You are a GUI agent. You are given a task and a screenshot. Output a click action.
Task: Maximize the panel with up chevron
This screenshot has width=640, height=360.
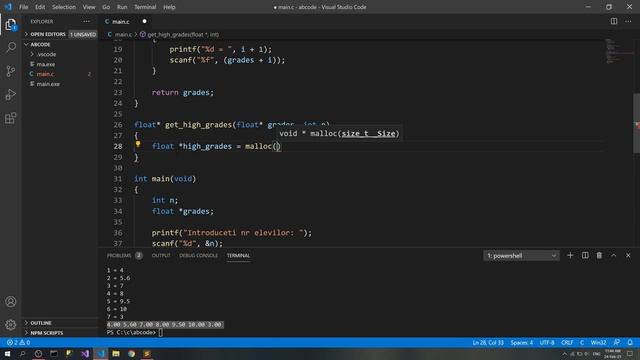pyautogui.click(x=613, y=256)
